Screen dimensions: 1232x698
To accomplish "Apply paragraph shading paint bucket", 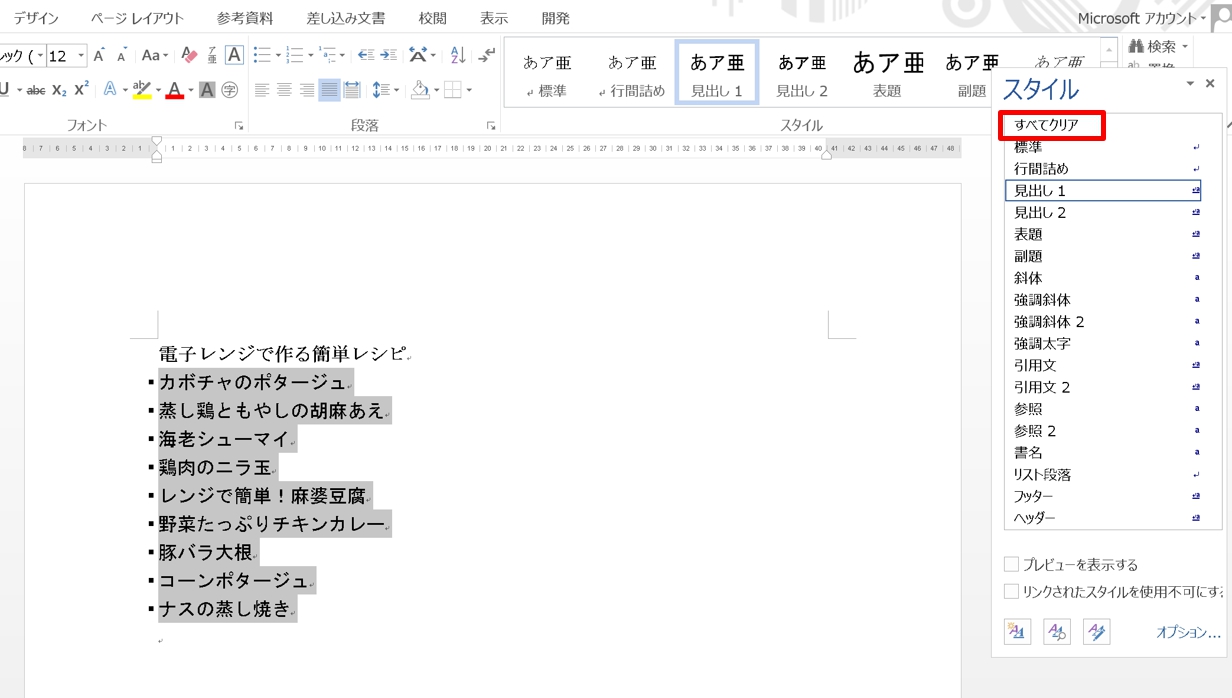I will (x=420, y=90).
